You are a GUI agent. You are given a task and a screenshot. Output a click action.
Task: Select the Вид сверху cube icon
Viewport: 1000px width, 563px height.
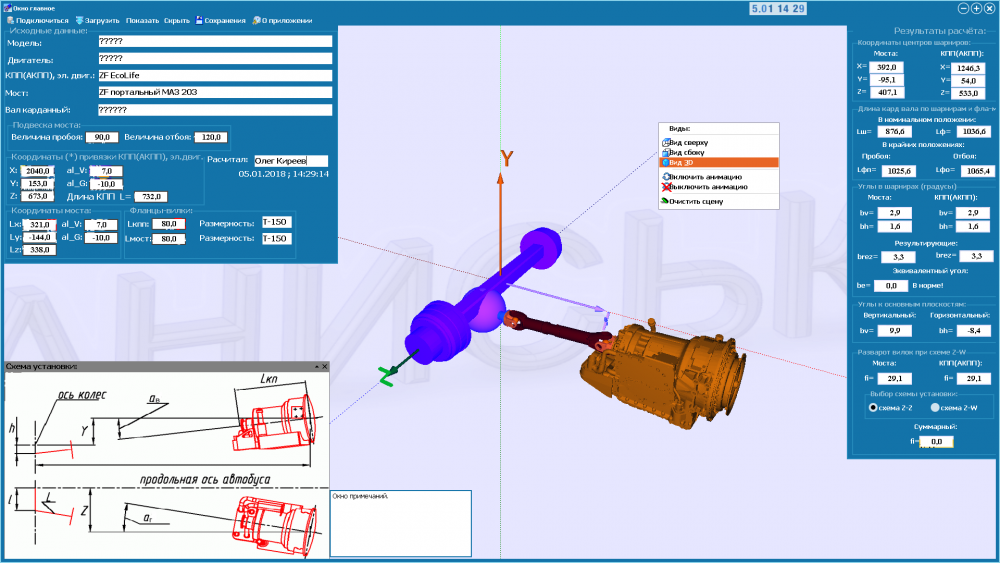[x=666, y=143]
